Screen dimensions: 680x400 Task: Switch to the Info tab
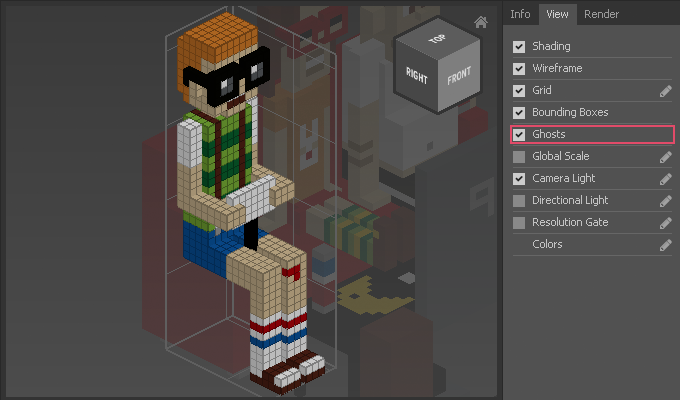(x=520, y=14)
